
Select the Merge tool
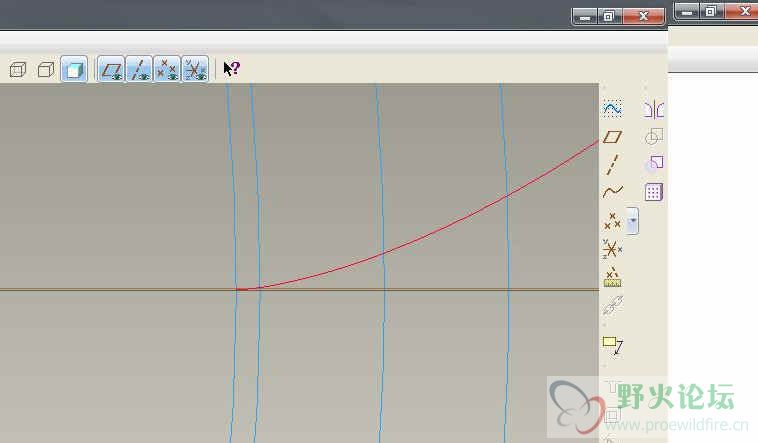654,136
